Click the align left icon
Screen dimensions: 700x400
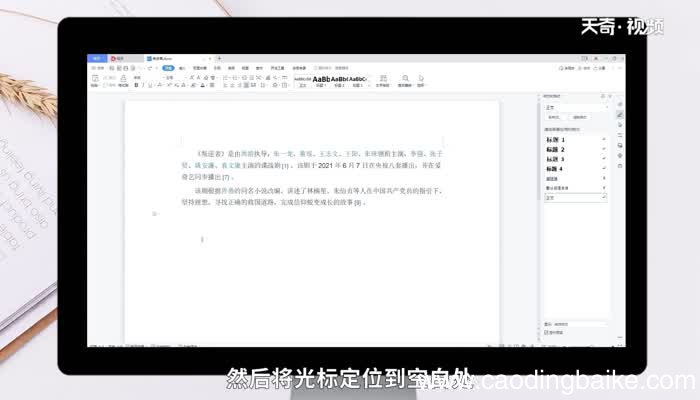click(x=225, y=85)
